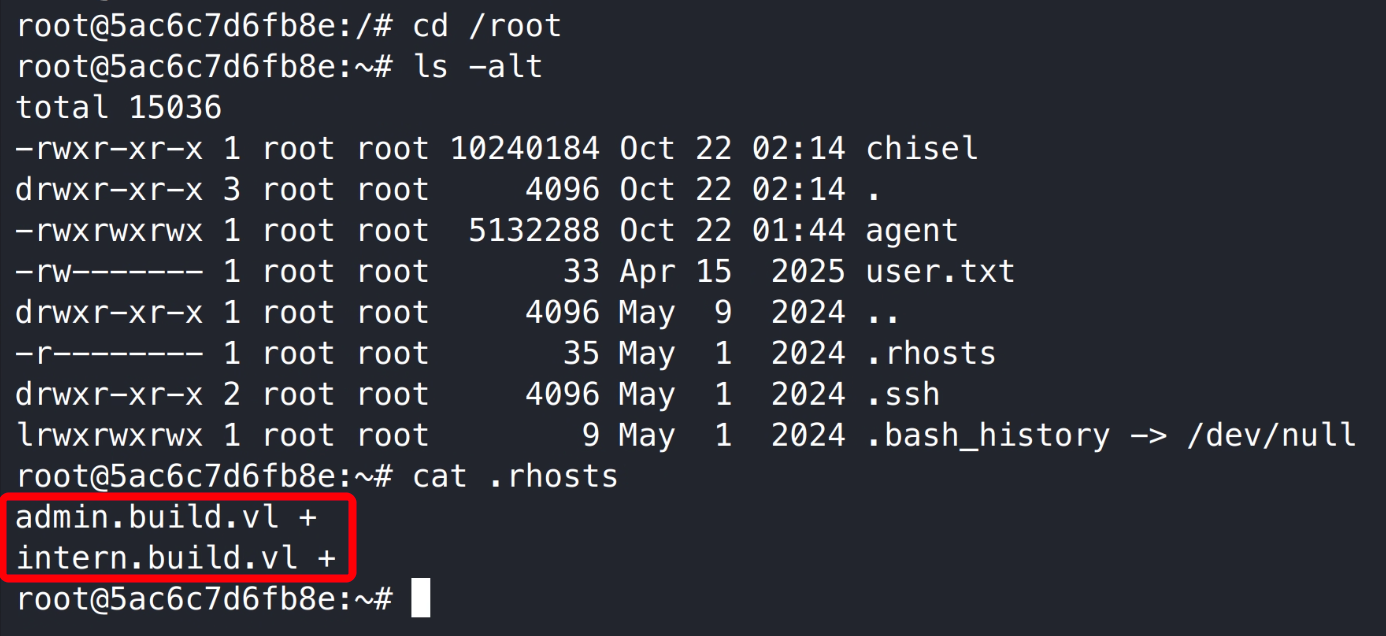This screenshot has height=636, width=1386.
Task: Click the -rwxrwxrwx permissions of the agent file
Action: click(109, 231)
